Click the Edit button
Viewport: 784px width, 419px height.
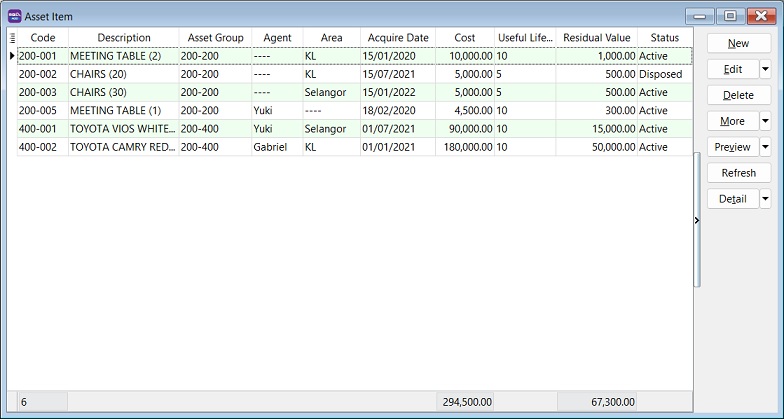pos(732,69)
